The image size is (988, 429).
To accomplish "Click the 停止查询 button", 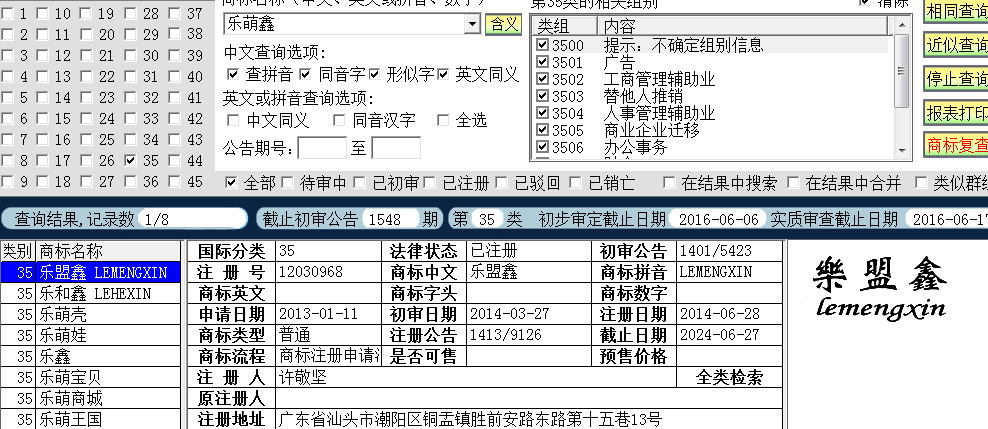I will (956, 79).
